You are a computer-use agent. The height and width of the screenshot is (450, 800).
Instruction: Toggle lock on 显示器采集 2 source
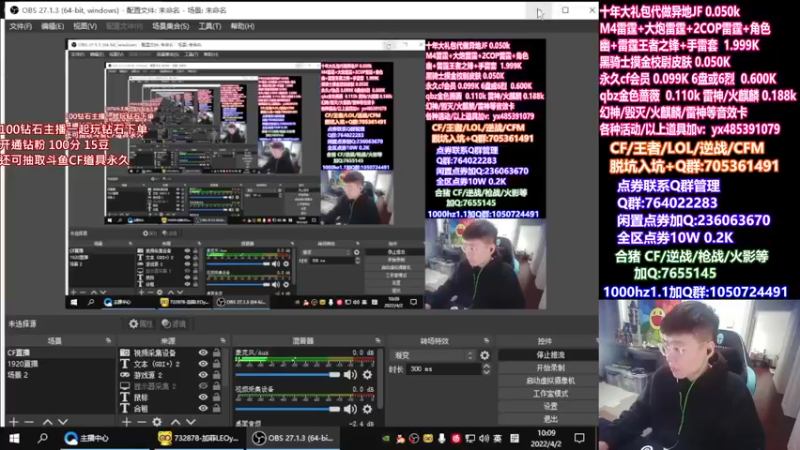point(217,386)
